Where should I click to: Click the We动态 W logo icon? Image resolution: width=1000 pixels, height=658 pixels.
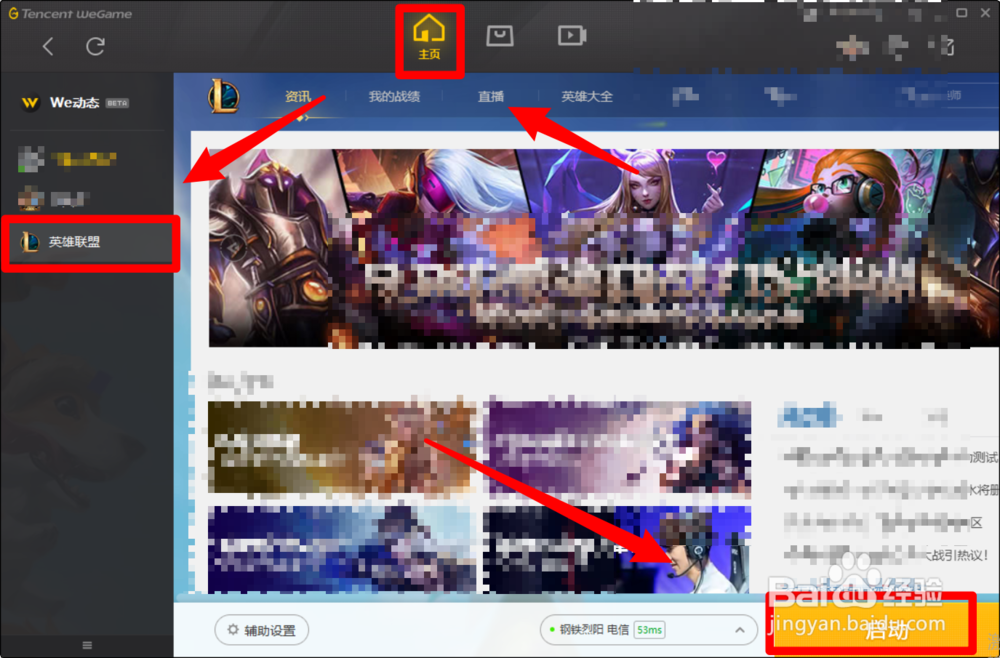pyautogui.click(x=30, y=103)
